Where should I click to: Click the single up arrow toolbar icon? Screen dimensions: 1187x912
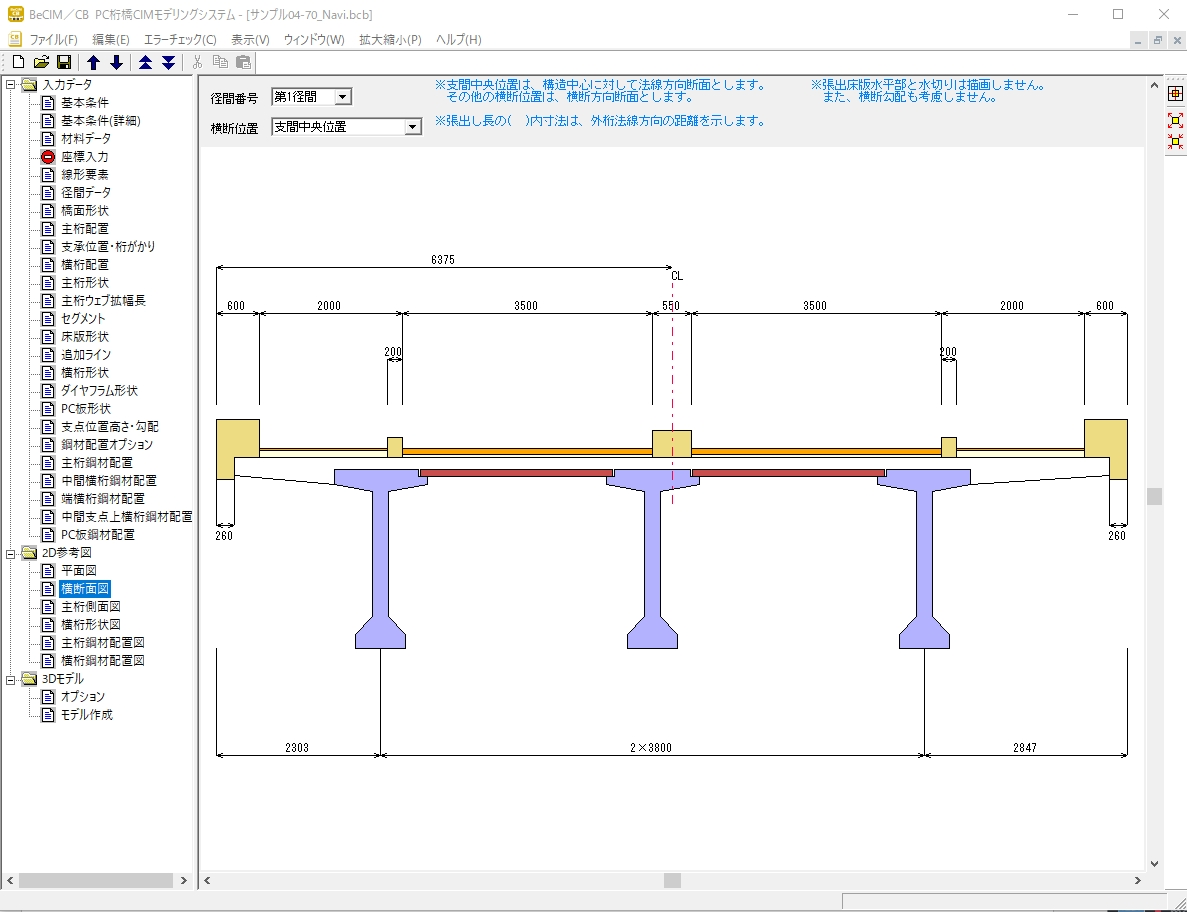(x=94, y=62)
